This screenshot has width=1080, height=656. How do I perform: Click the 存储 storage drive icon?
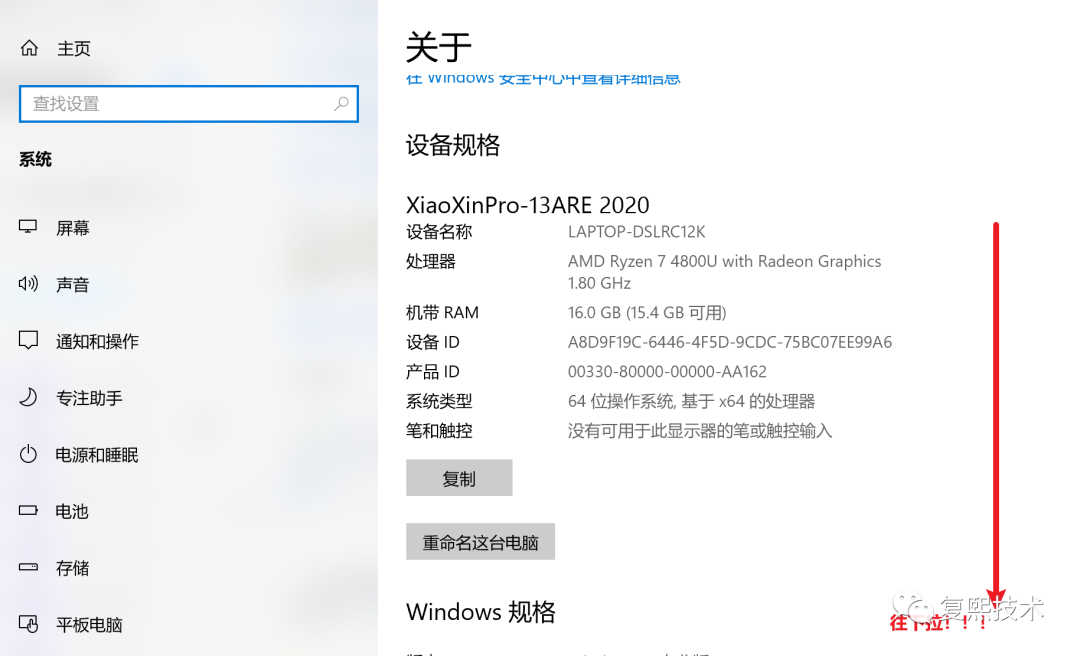pyautogui.click(x=28, y=567)
